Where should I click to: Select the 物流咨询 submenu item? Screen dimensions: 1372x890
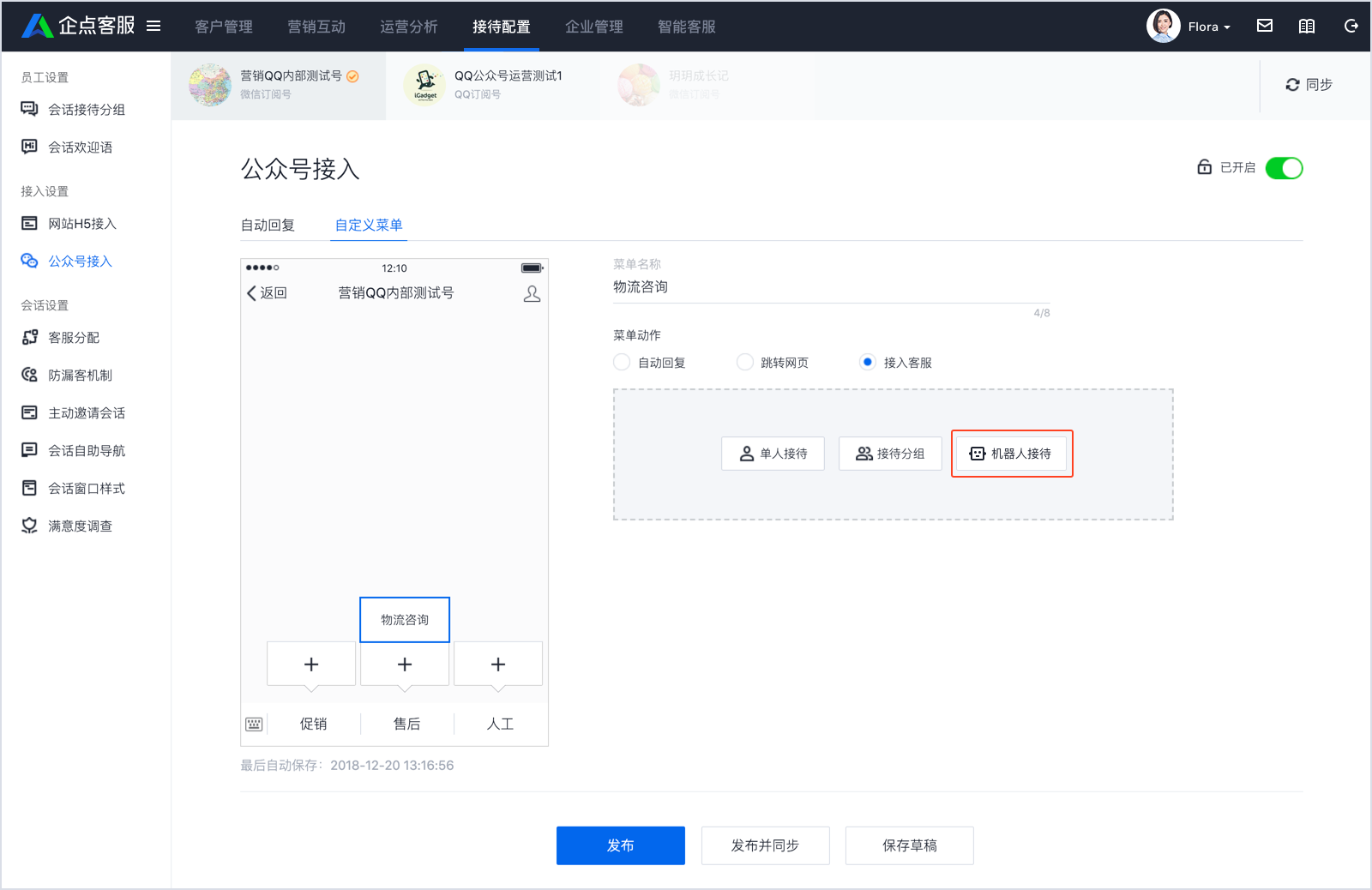click(405, 619)
